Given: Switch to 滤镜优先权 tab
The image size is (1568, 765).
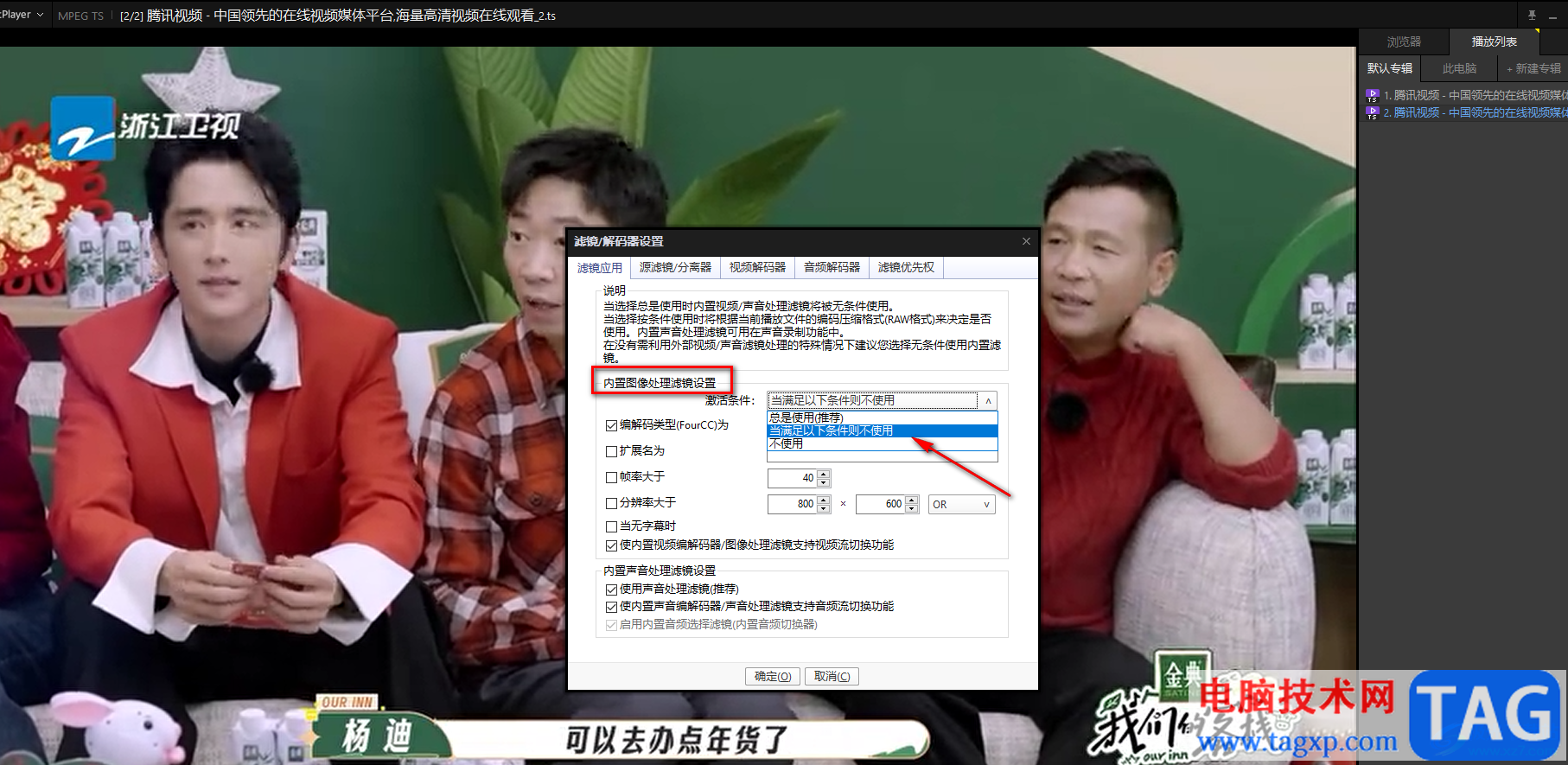Looking at the screenshot, I should click(906, 268).
